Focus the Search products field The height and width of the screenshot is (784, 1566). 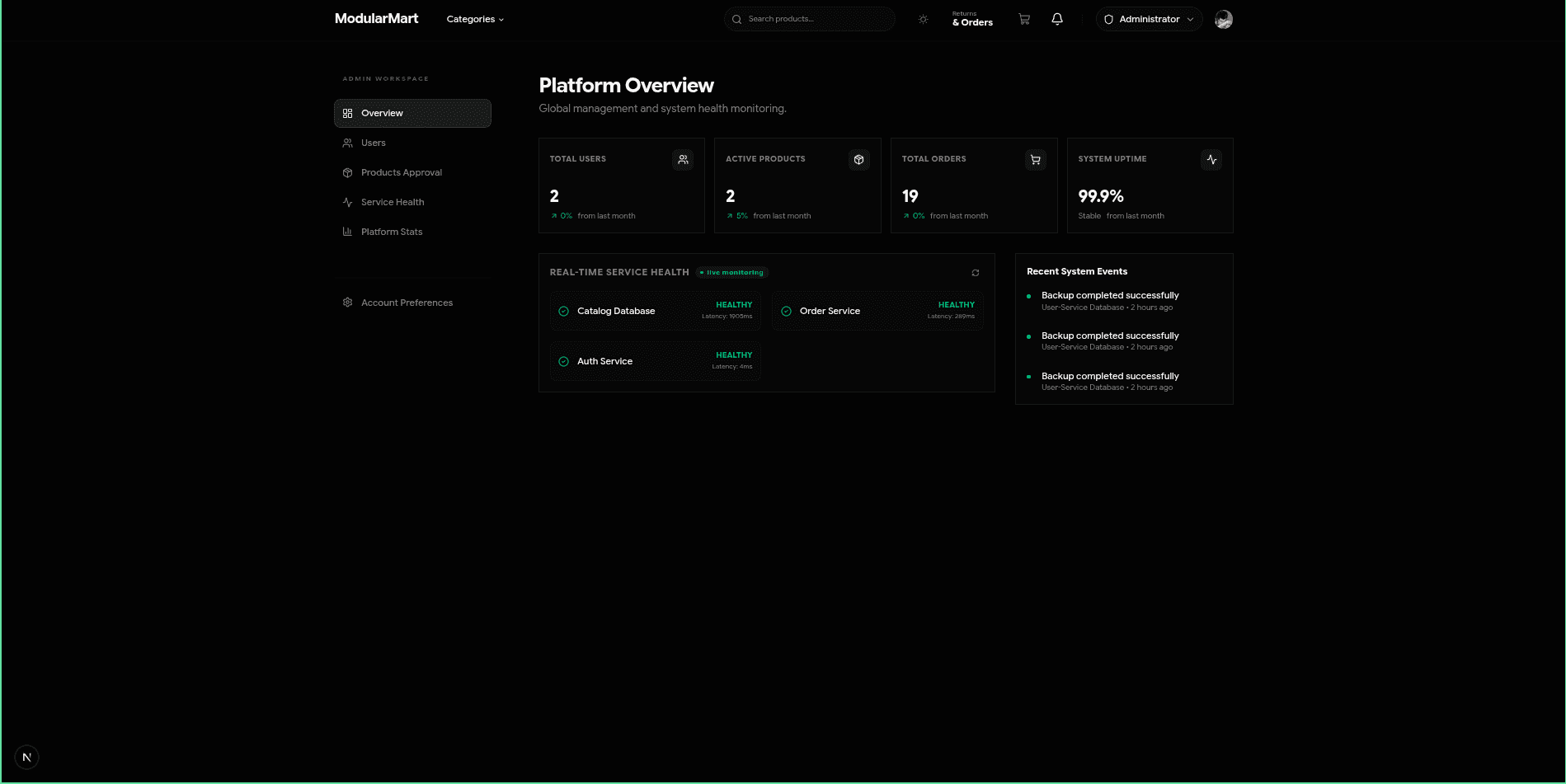(810, 19)
